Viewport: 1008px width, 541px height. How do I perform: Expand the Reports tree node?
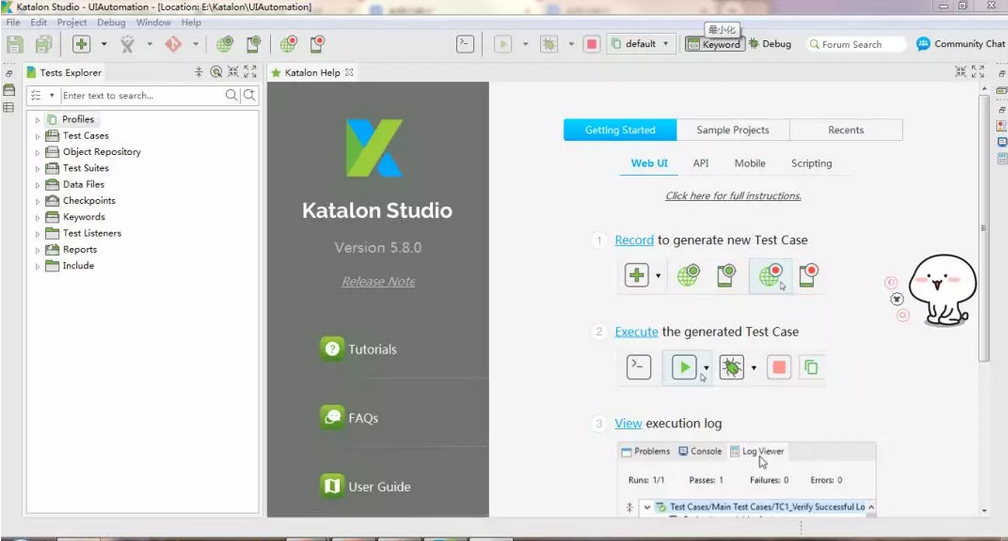click(x=37, y=250)
